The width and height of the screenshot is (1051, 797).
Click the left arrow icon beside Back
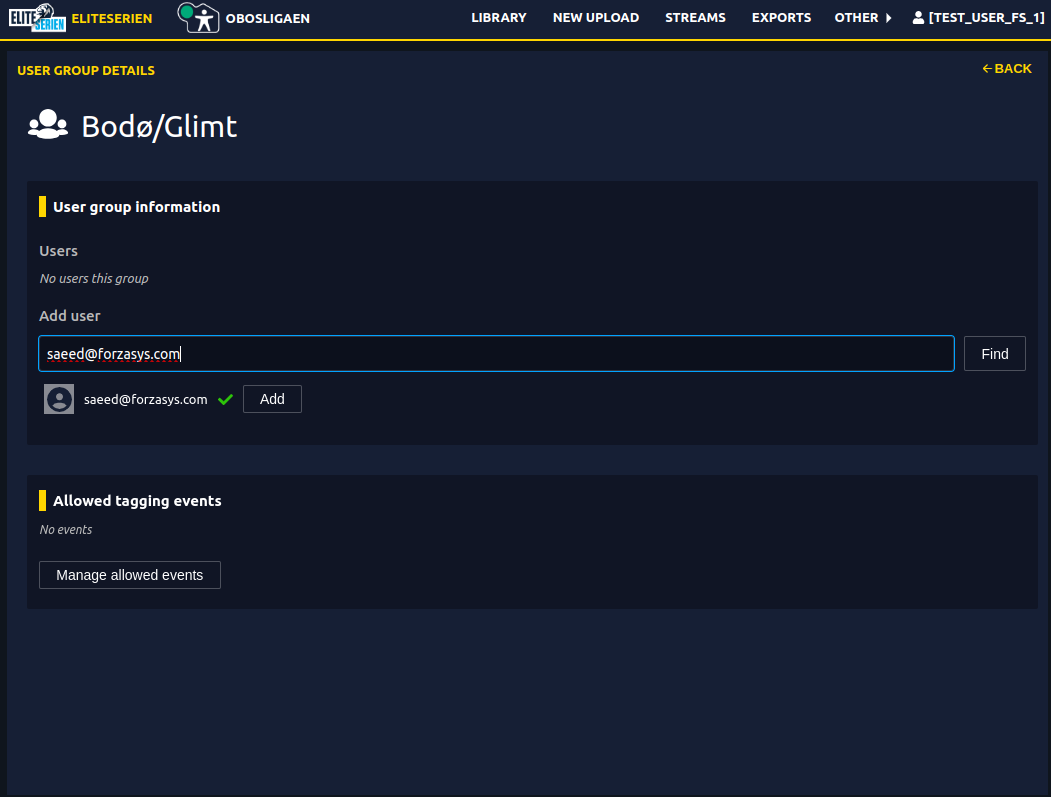987,69
